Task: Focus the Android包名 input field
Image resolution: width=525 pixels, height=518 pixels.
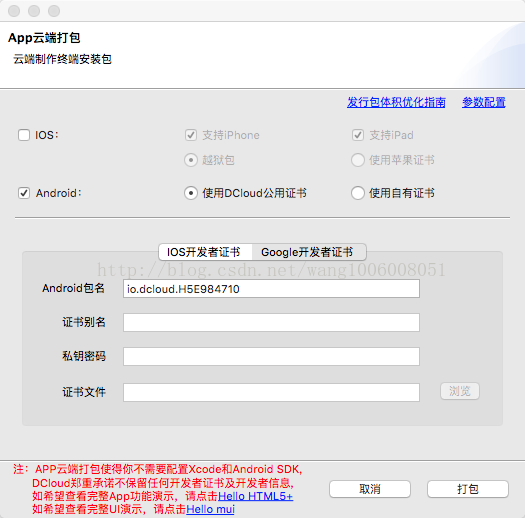Action: [271, 289]
